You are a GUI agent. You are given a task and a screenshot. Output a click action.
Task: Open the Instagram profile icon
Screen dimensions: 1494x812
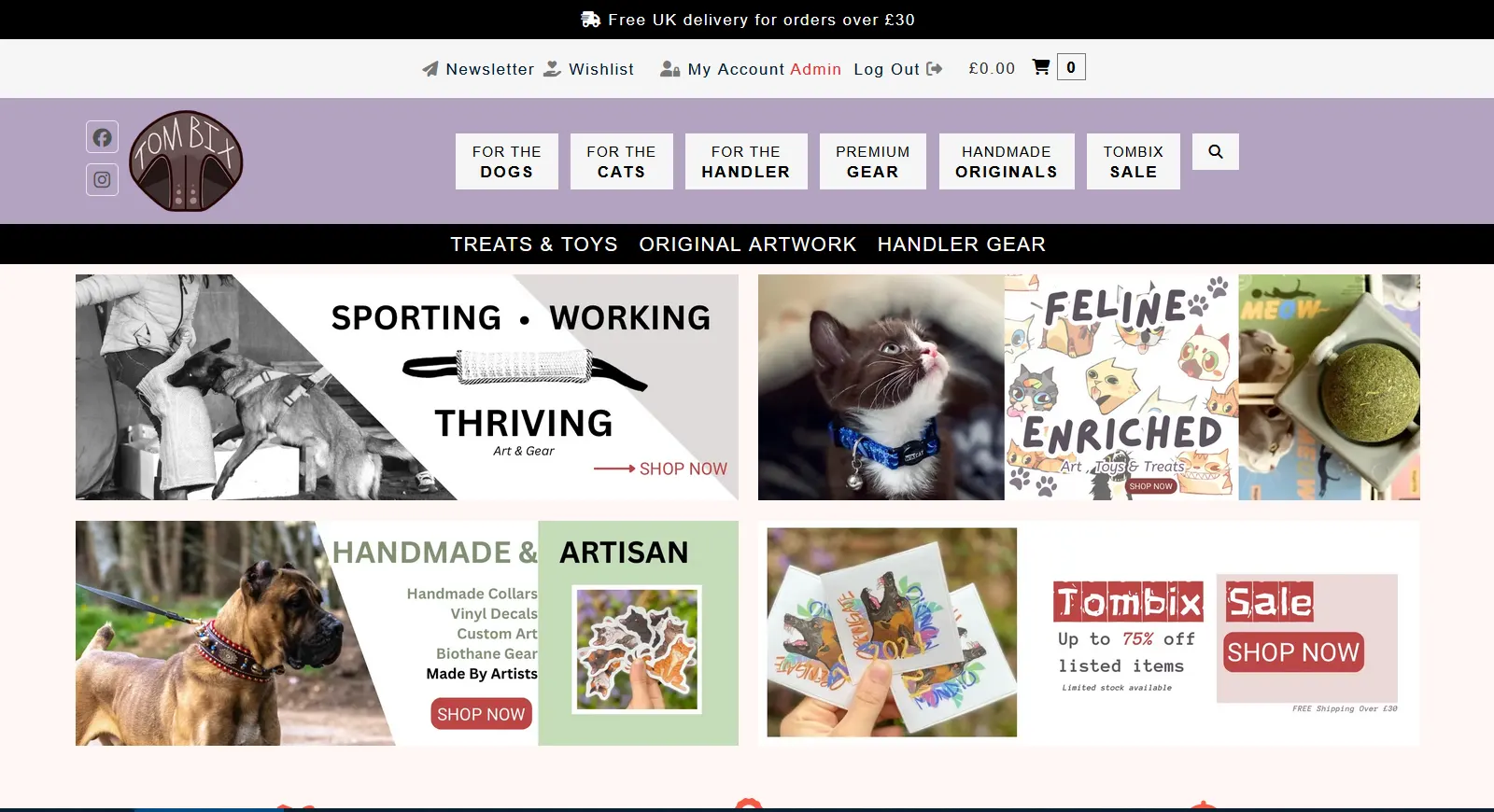tap(103, 179)
